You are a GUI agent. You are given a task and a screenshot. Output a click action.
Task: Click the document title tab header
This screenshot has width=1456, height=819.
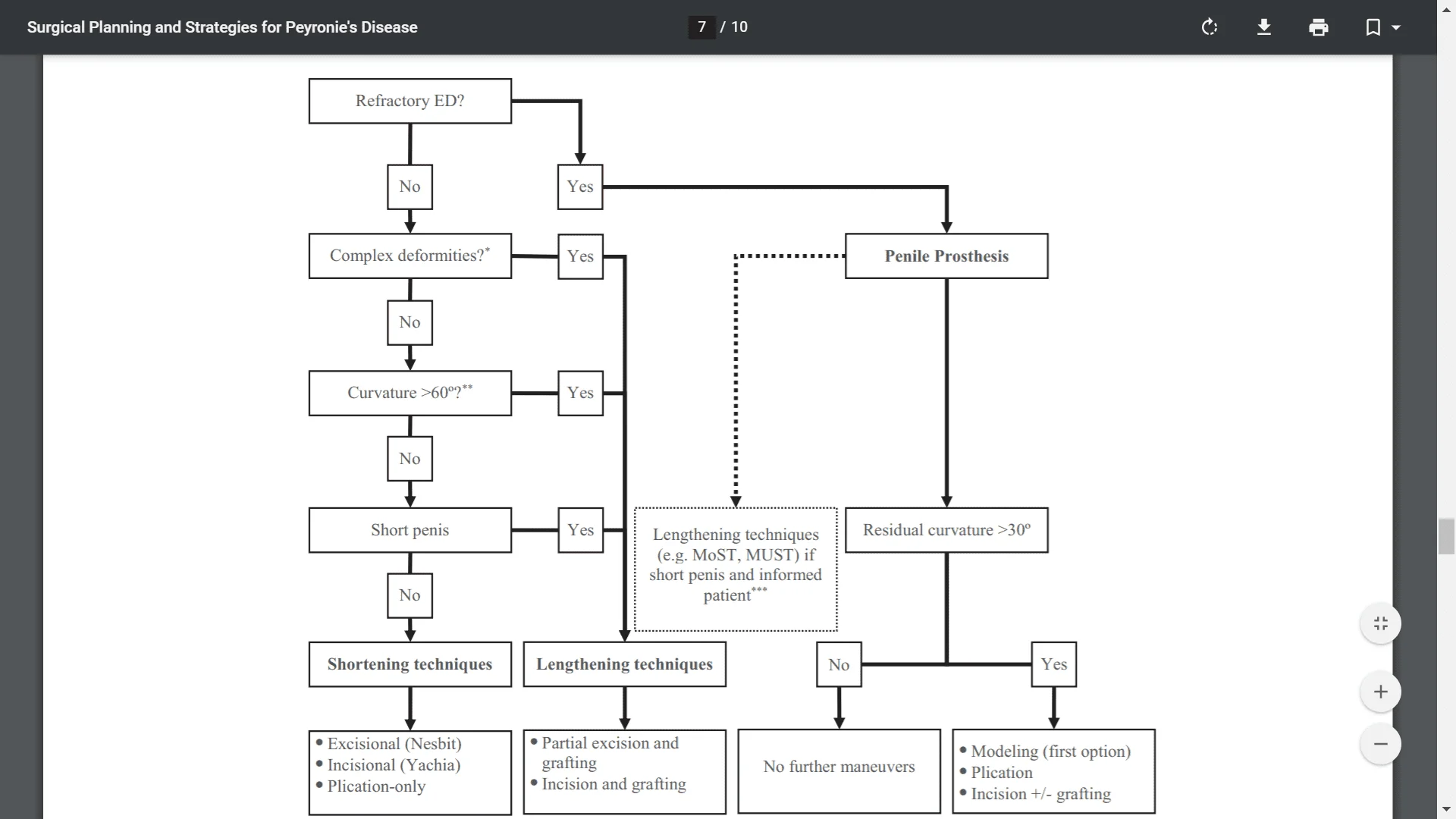click(222, 27)
